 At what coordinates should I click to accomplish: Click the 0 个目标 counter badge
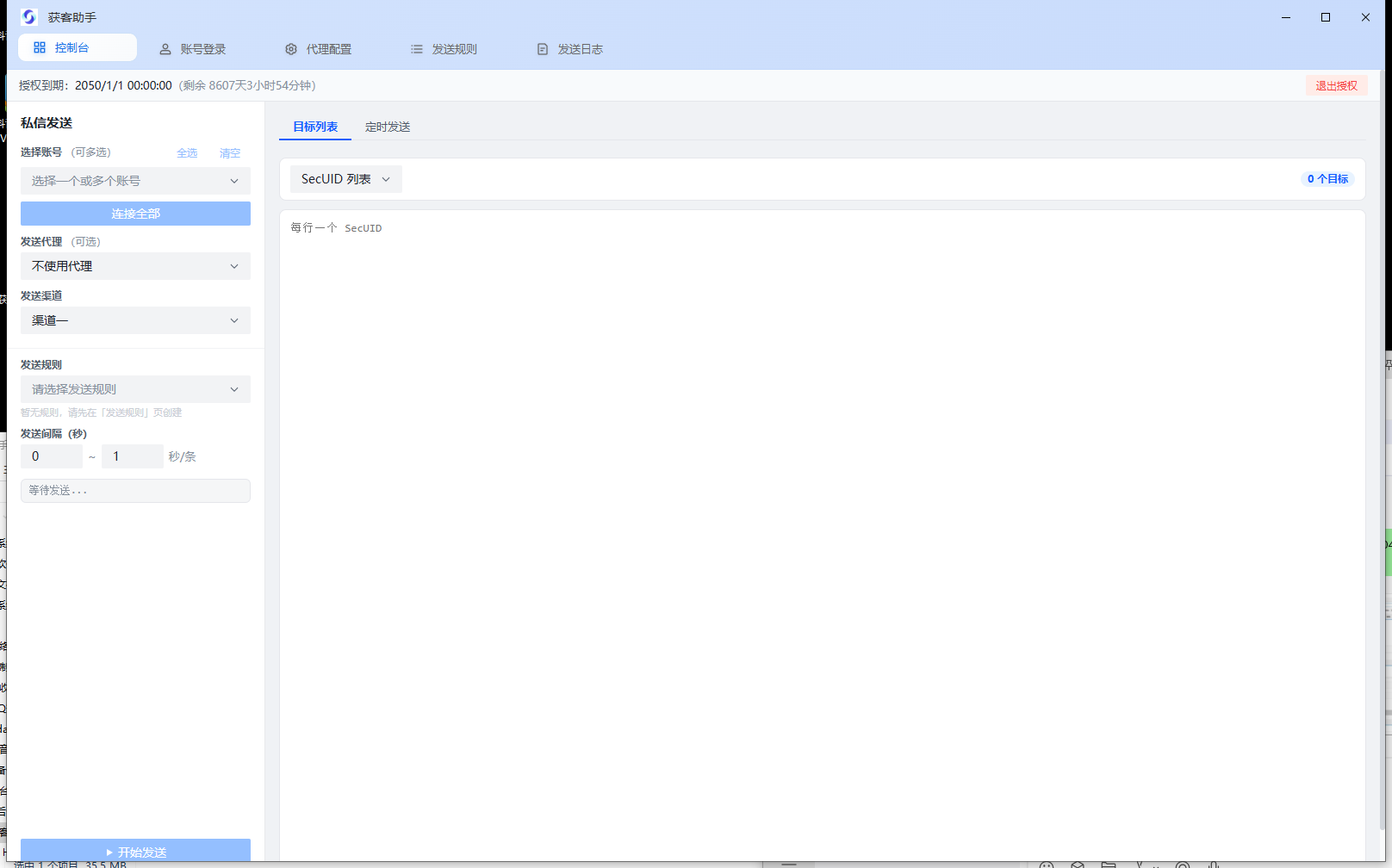click(1327, 179)
